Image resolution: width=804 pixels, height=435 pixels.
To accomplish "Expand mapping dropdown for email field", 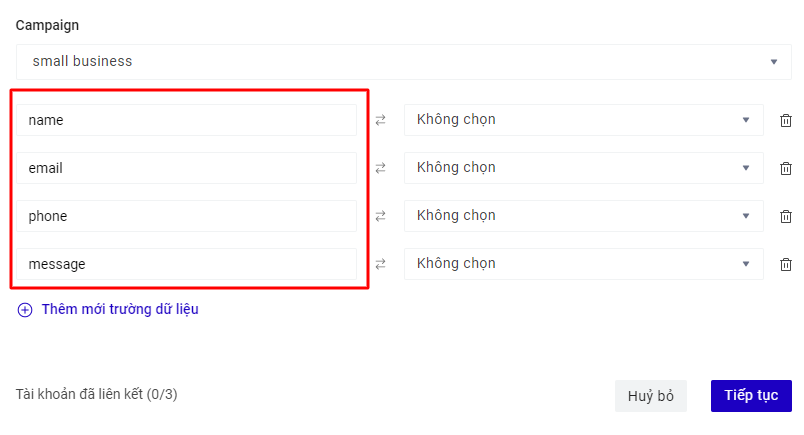I will point(583,168).
